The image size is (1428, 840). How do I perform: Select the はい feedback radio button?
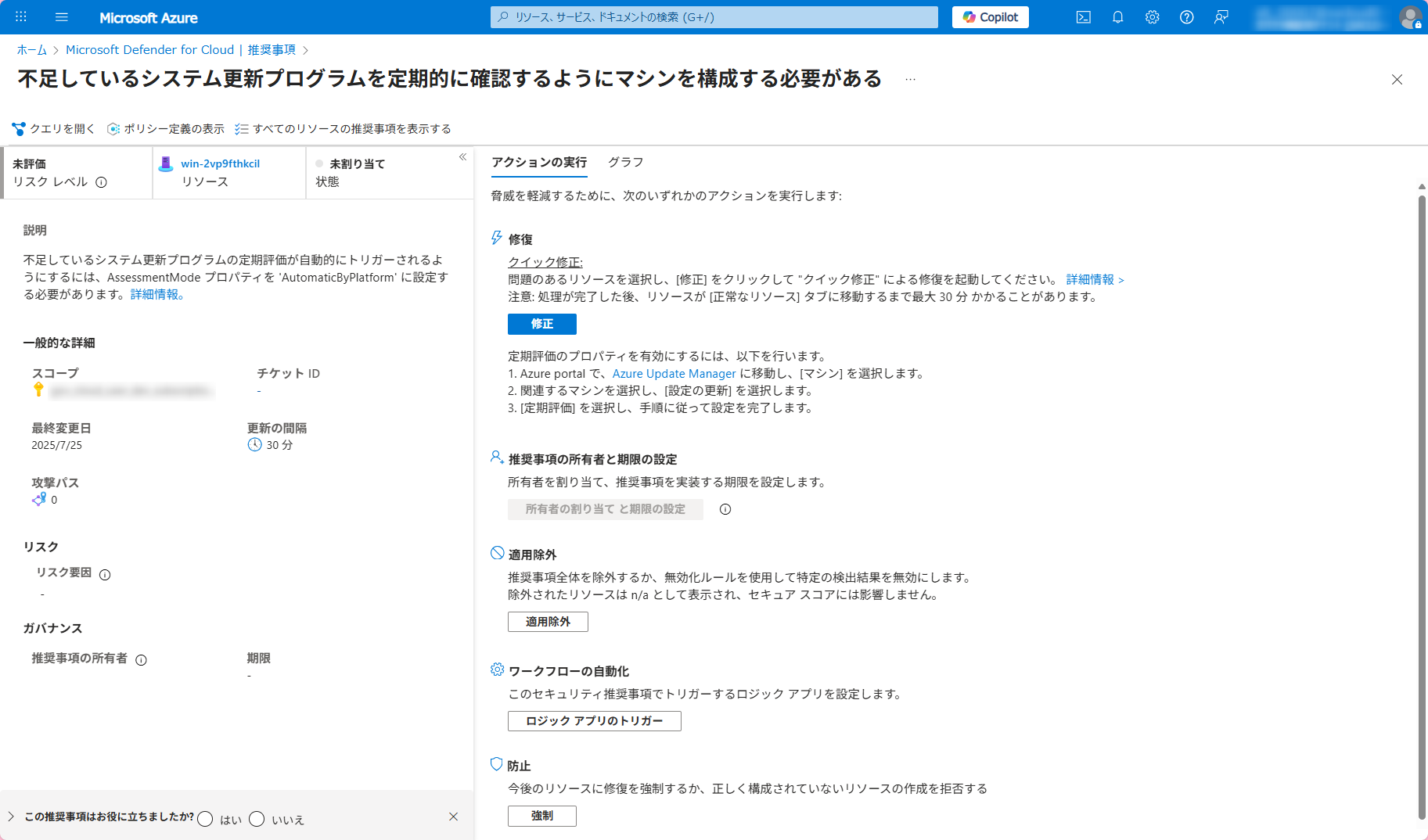point(205,818)
